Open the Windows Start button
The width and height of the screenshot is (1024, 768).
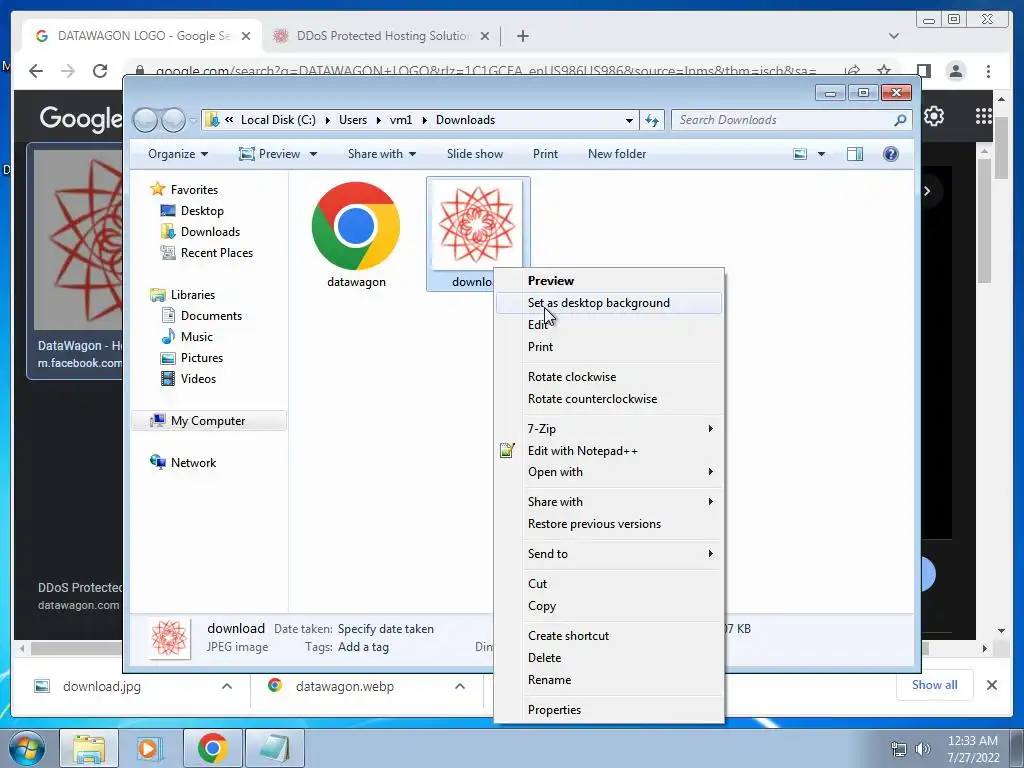click(x=27, y=748)
